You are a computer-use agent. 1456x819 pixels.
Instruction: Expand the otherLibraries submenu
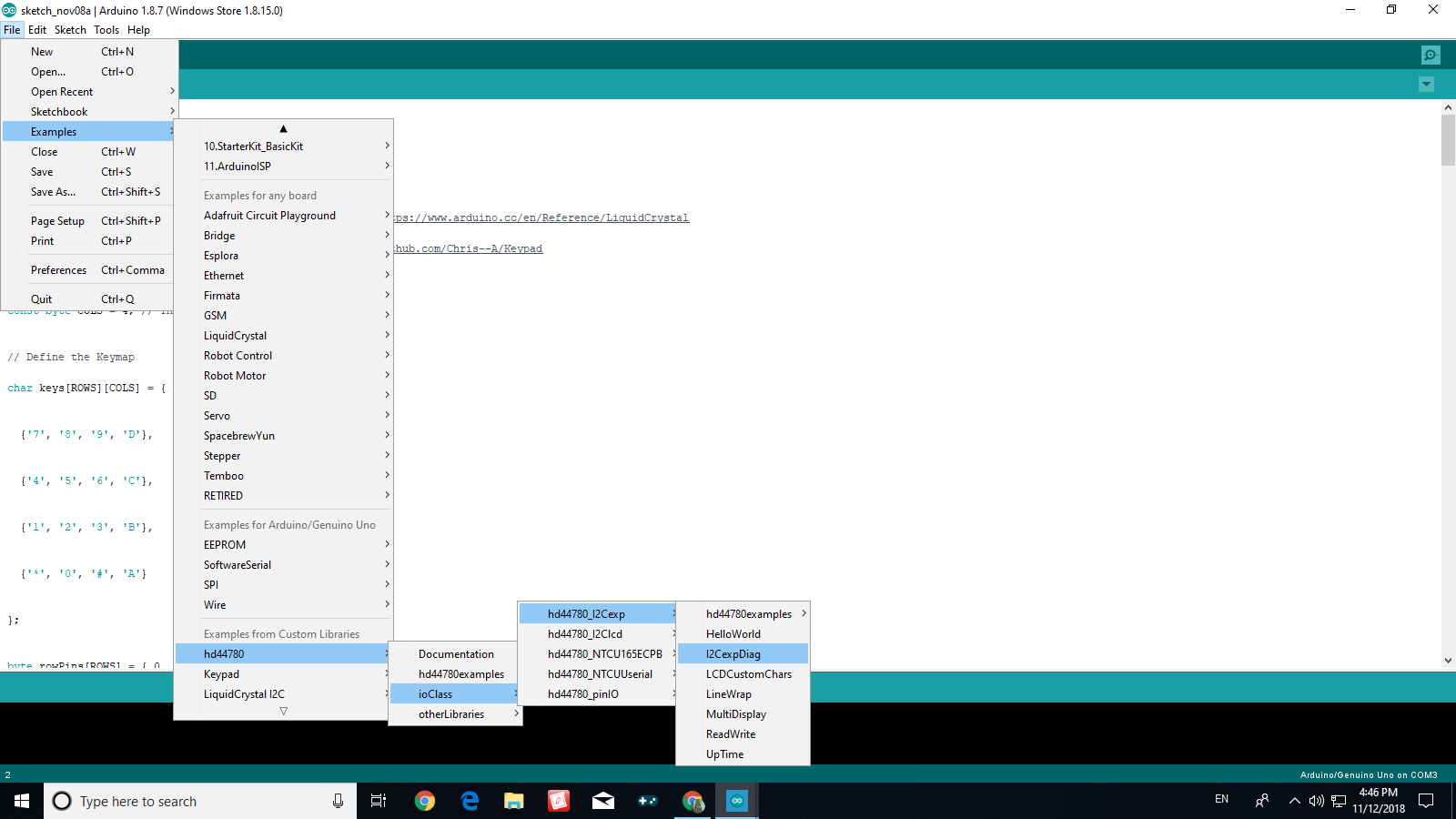coord(455,714)
